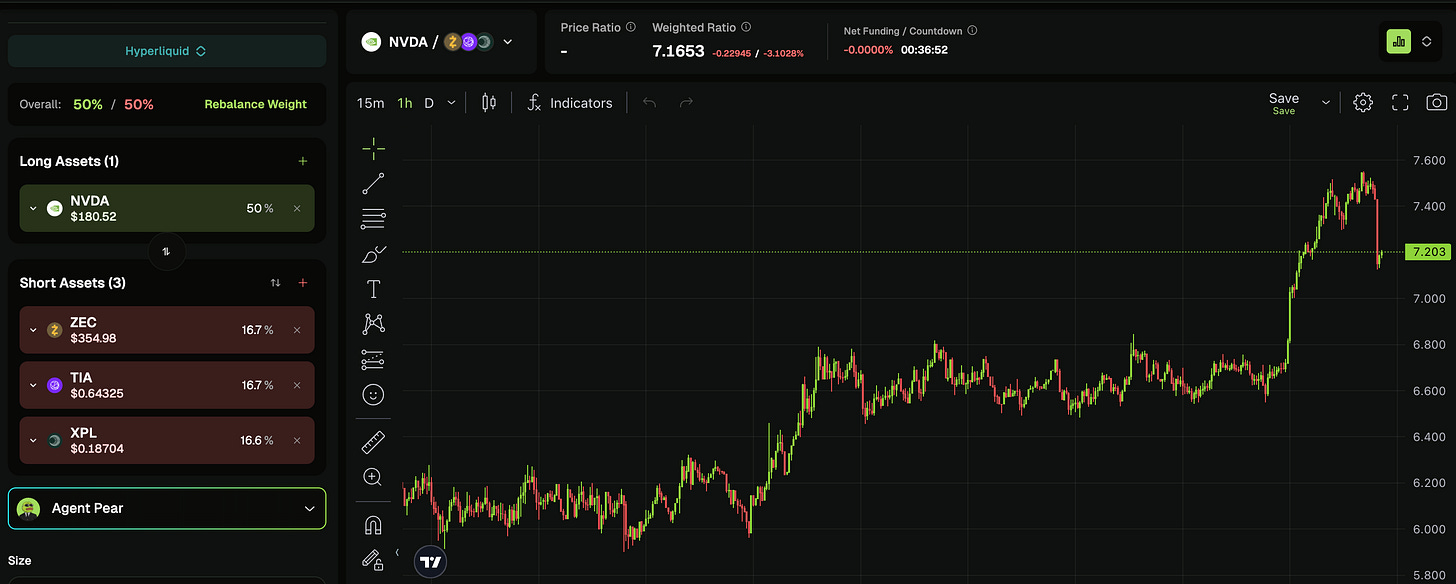The width and height of the screenshot is (1456, 584).
Task: Open the chart patterns tool
Action: click(373, 324)
